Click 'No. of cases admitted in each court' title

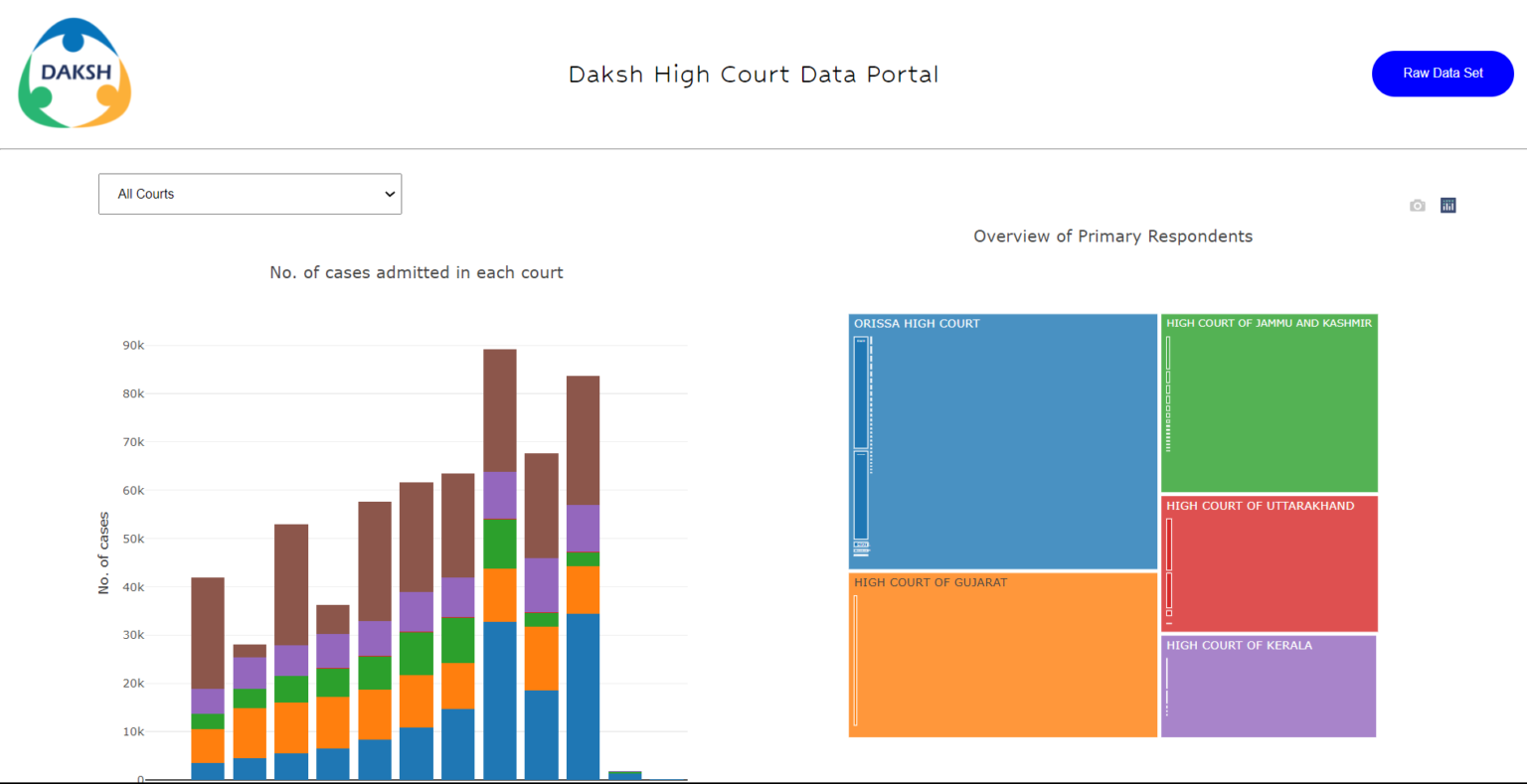pos(417,272)
